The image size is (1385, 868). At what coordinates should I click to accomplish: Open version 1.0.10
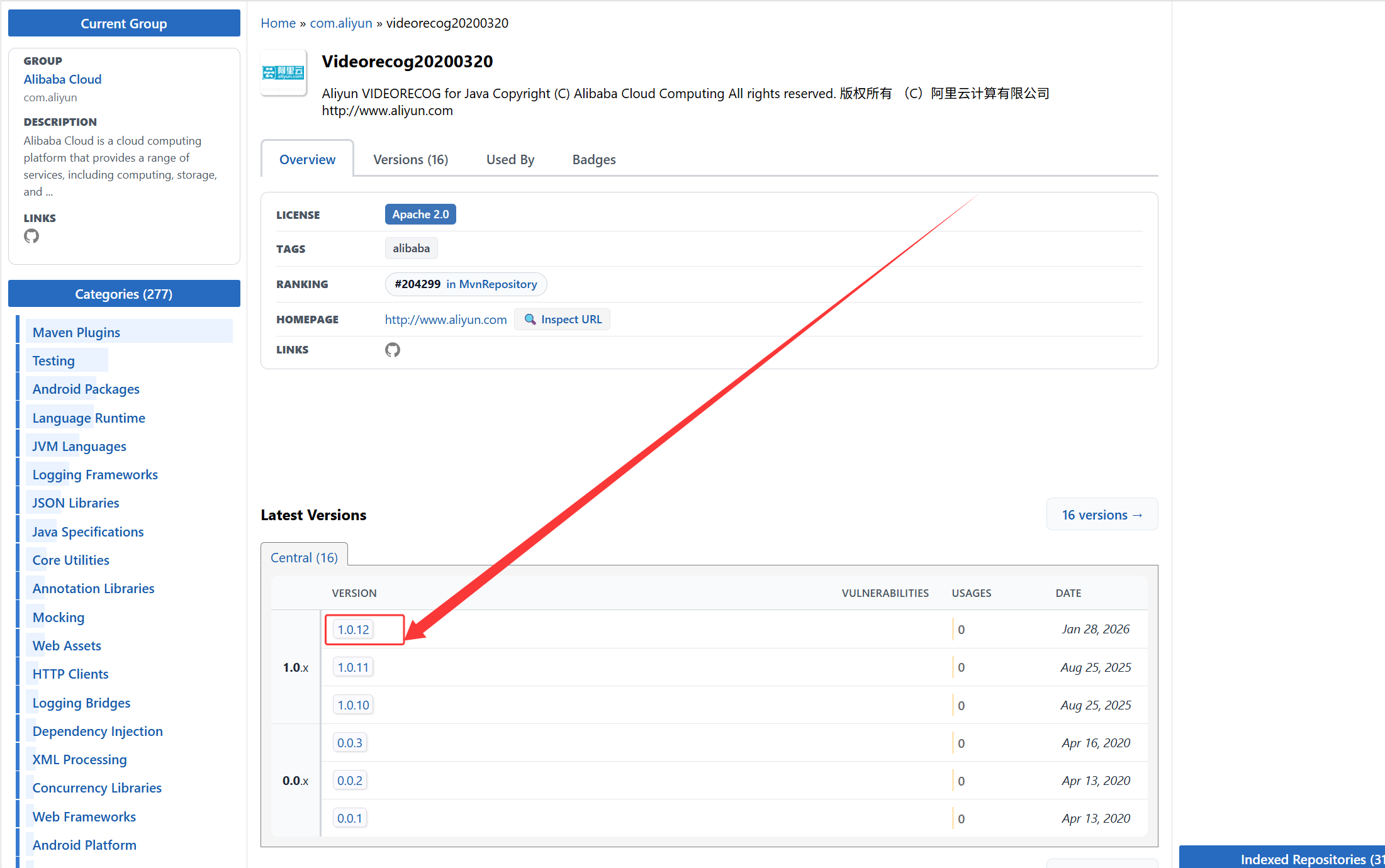coord(353,705)
